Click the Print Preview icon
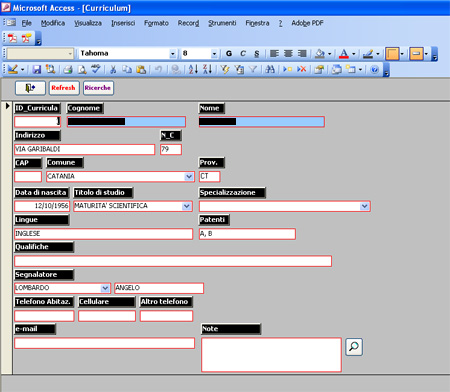Image resolution: width=450 pixels, height=392 pixels. 82,69
